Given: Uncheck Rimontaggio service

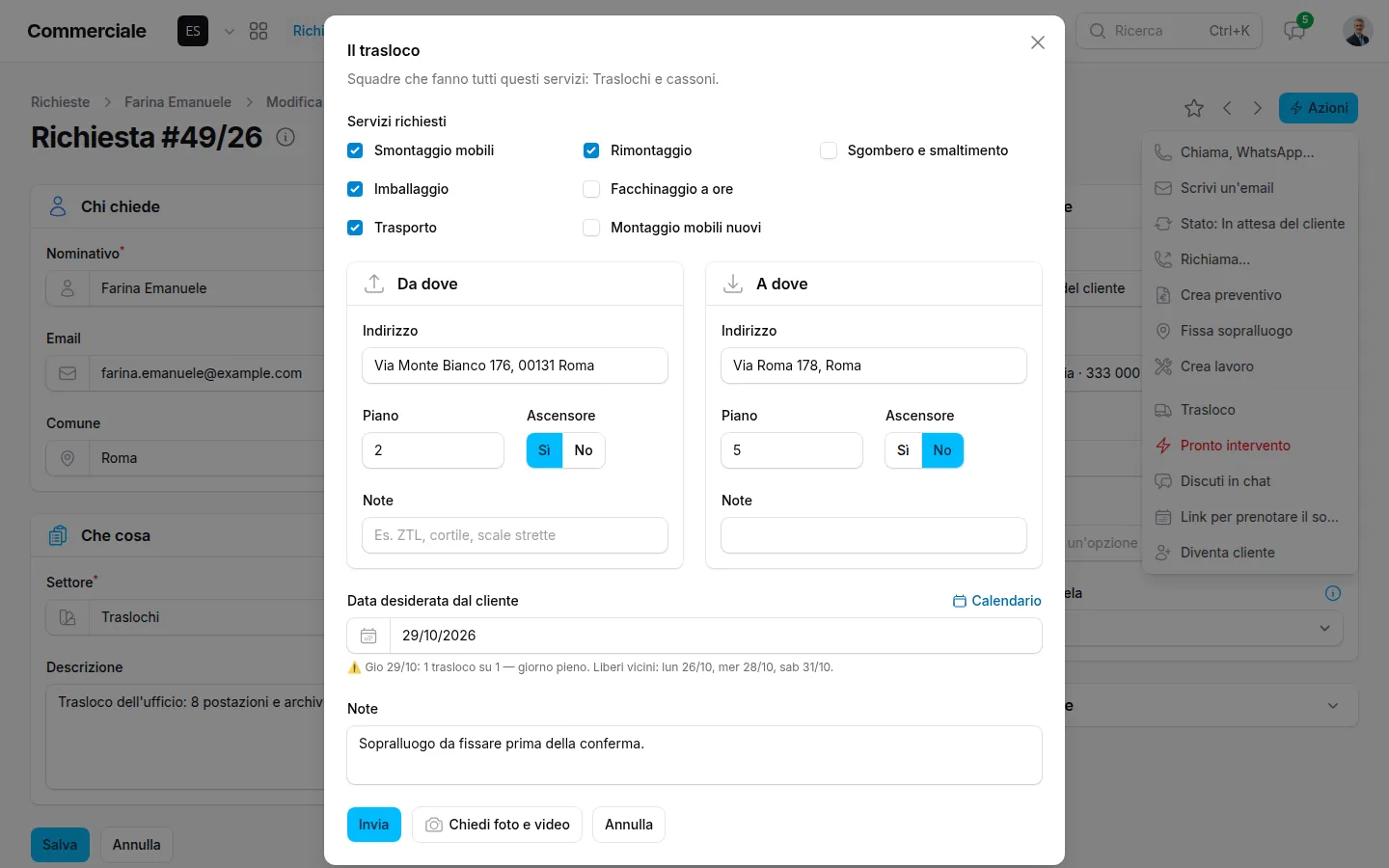Looking at the screenshot, I should click(x=591, y=150).
